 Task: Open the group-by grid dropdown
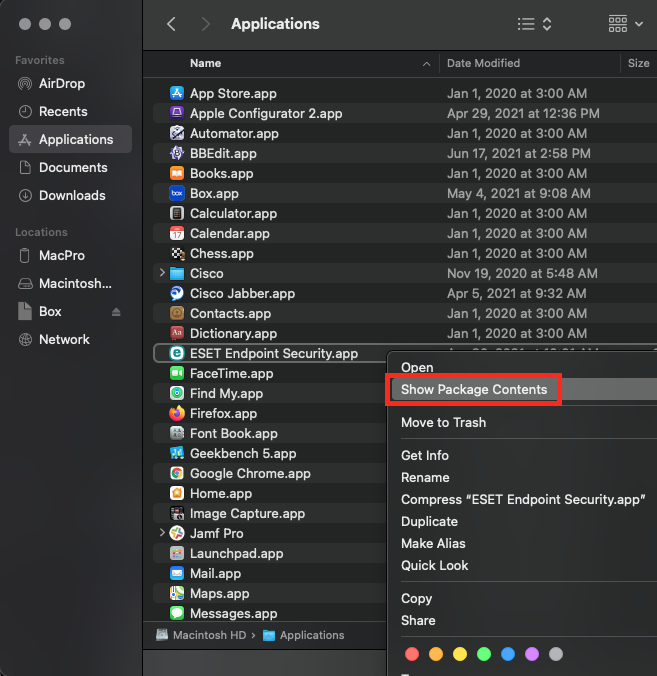tap(626, 24)
